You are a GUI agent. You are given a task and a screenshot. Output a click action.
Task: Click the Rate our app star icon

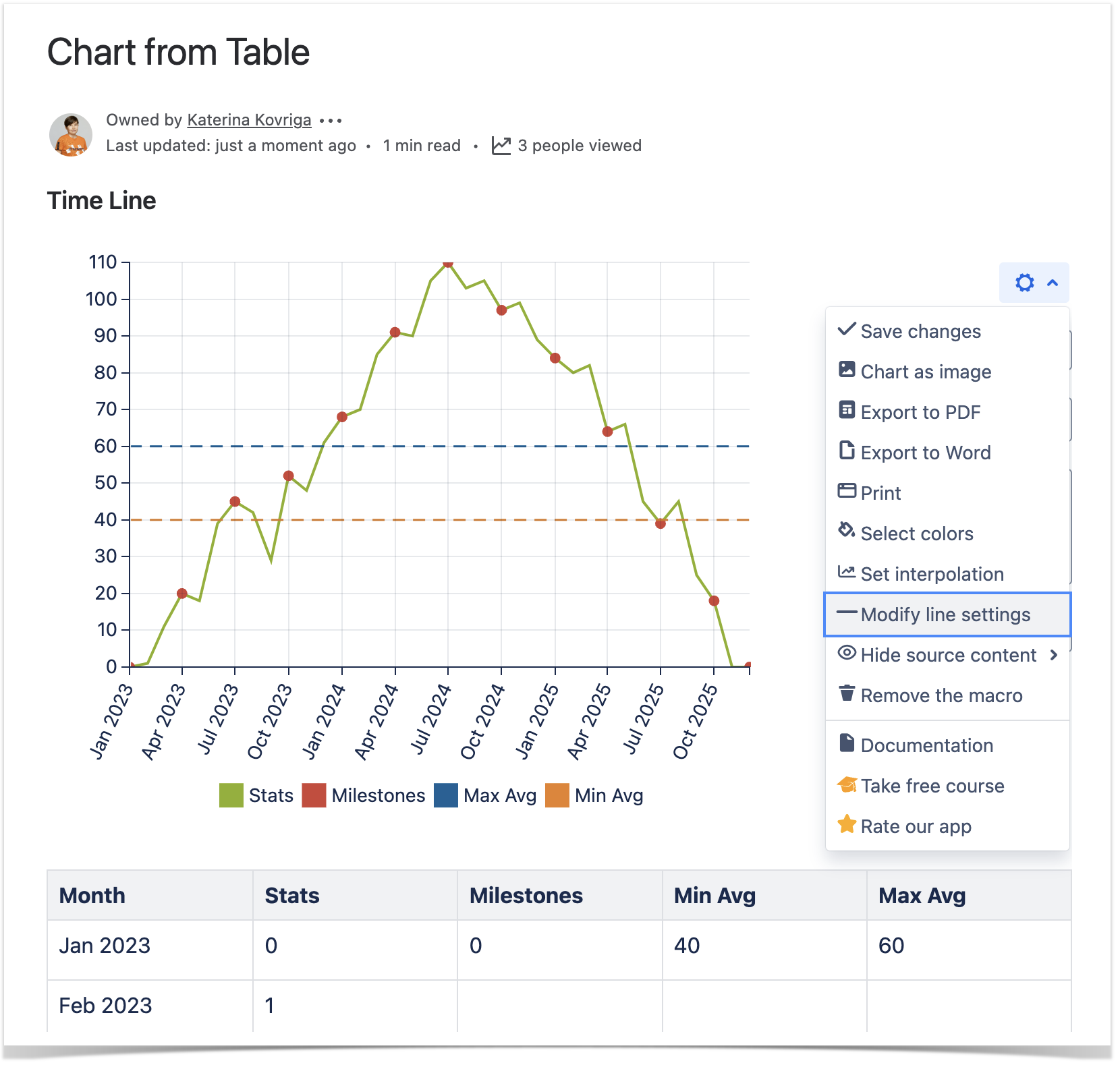pos(846,824)
